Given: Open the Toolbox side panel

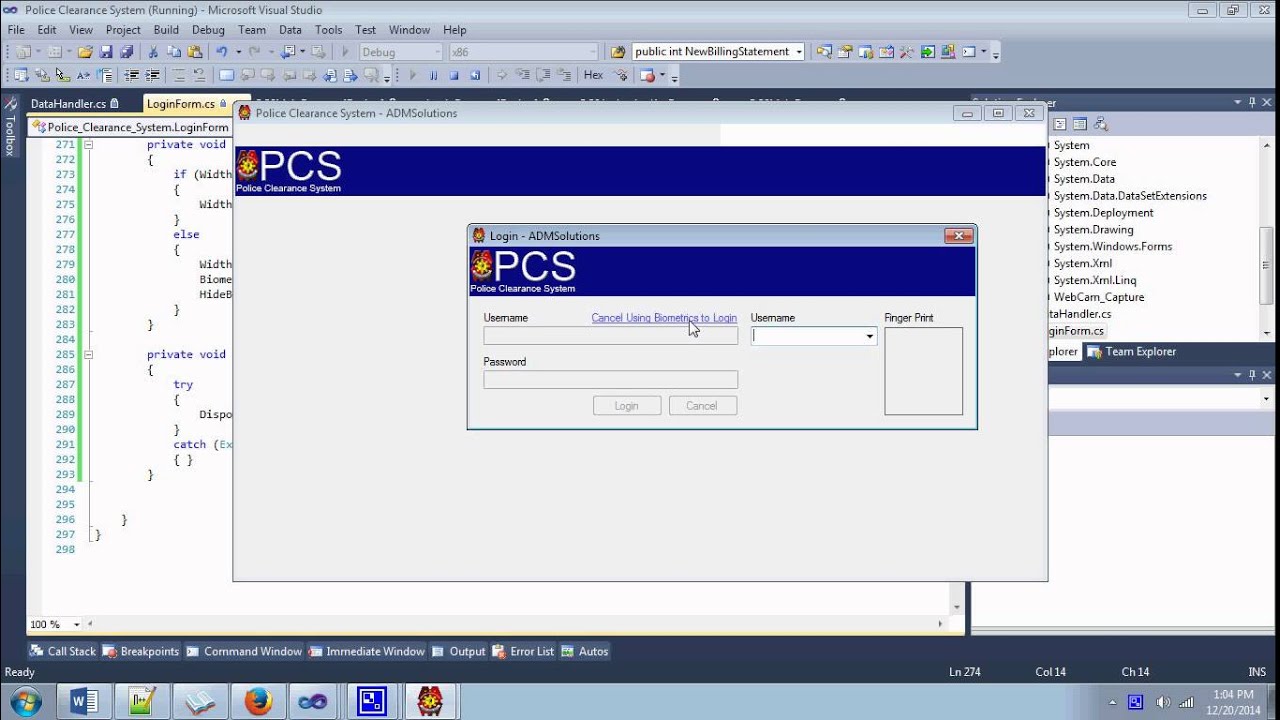Looking at the screenshot, I should (x=9, y=127).
